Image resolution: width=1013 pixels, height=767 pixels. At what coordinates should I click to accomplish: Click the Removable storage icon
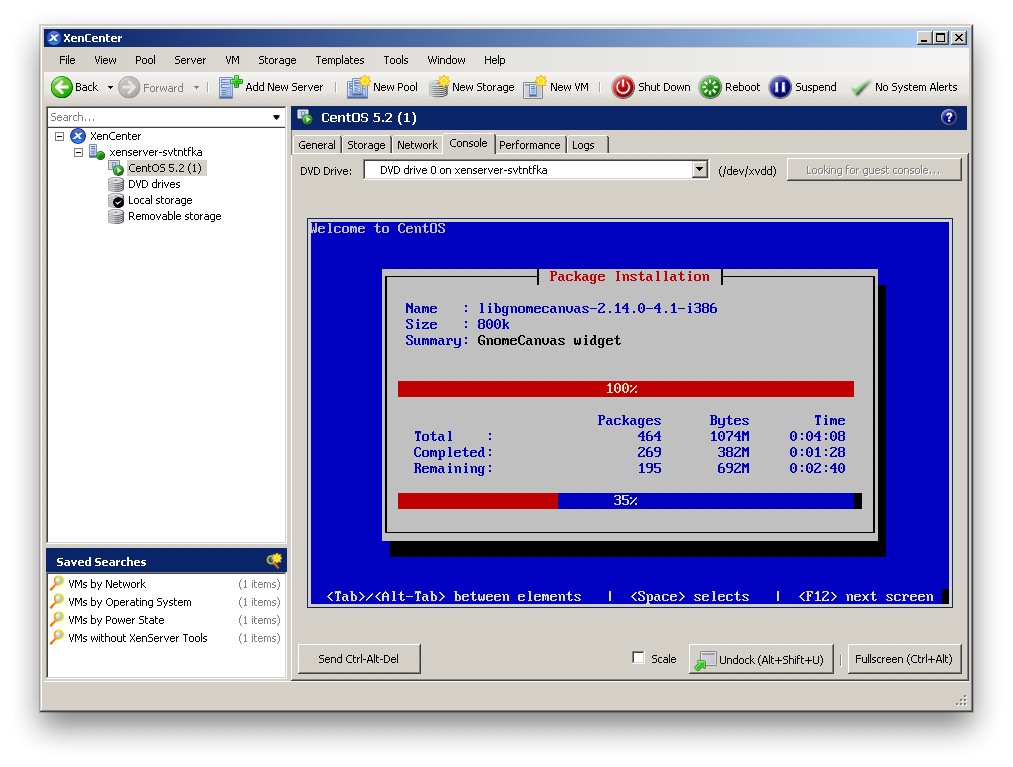pos(116,216)
